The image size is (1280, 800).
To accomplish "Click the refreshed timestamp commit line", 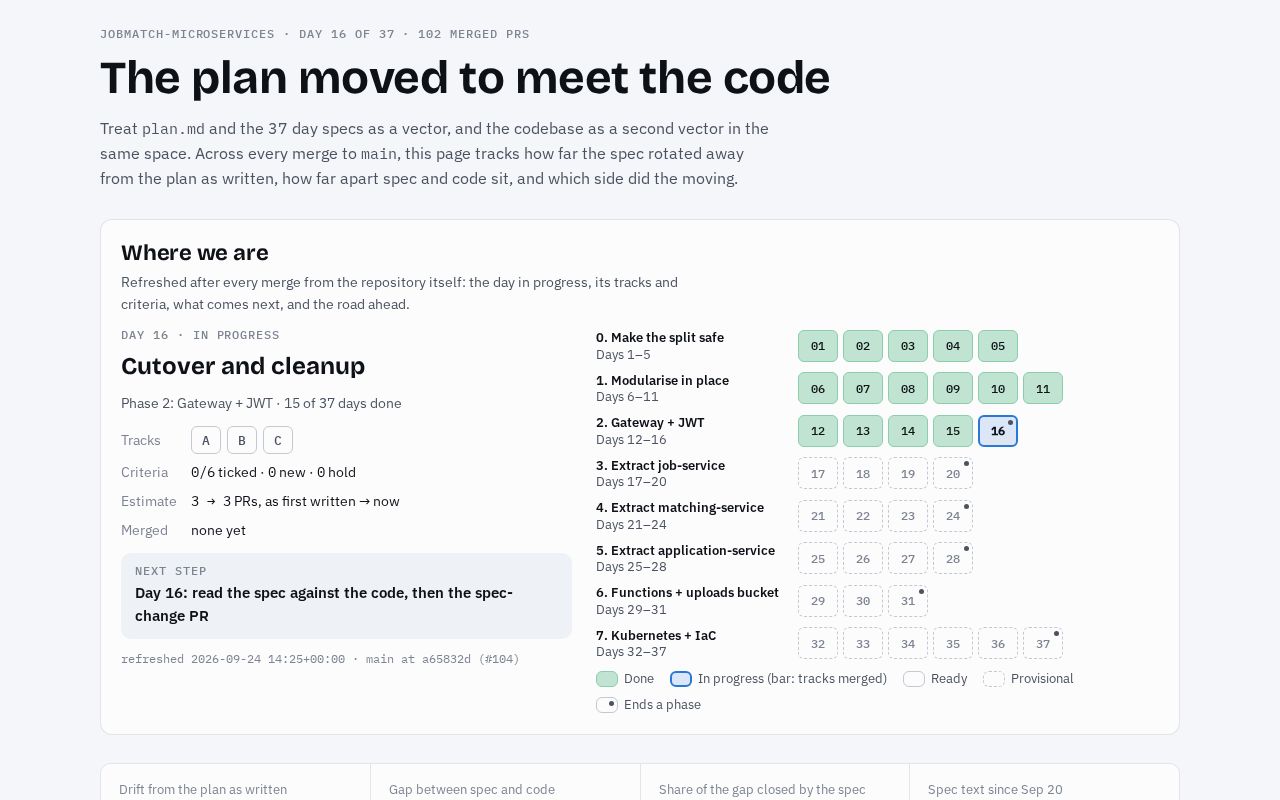I will coord(320,659).
